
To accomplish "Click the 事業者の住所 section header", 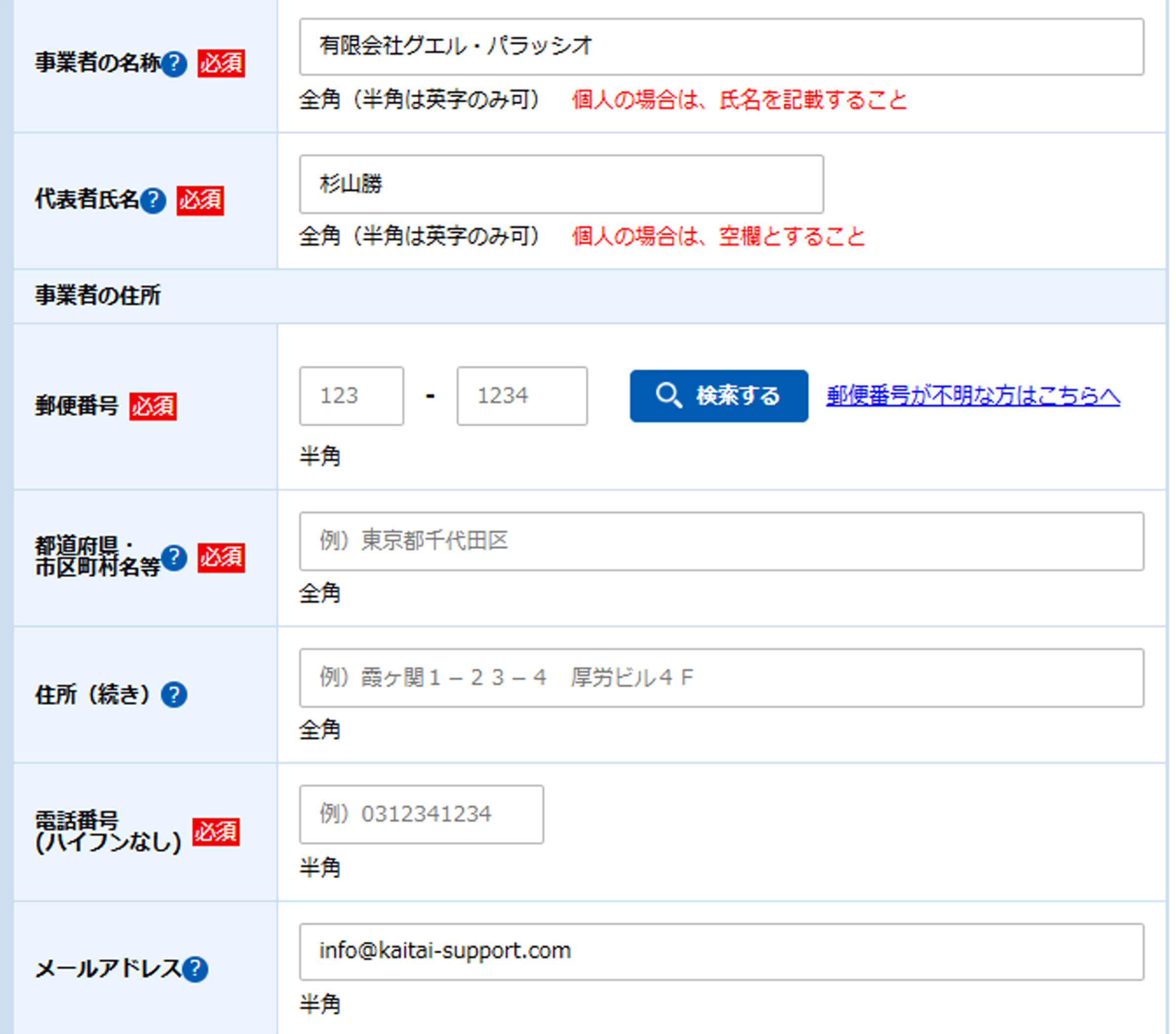I will click(x=98, y=296).
